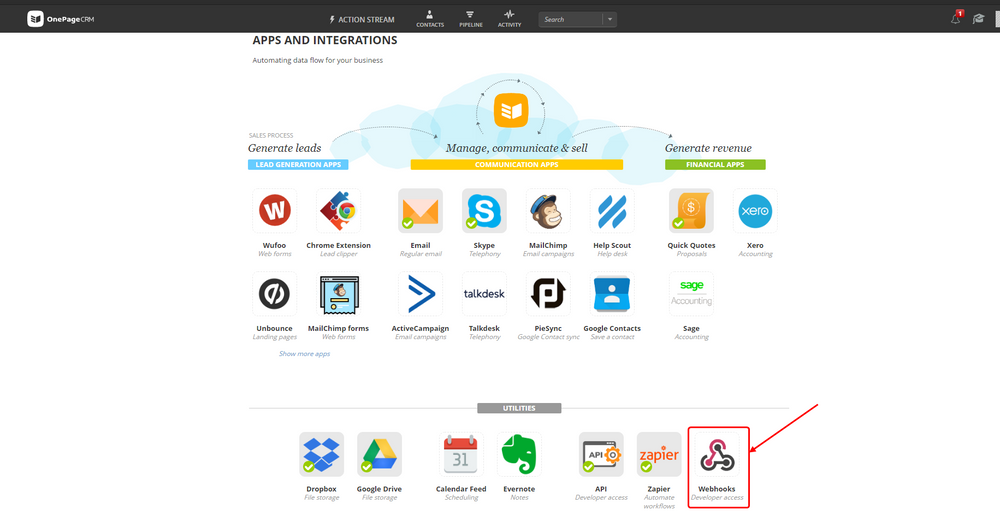Image resolution: width=1000 pixels, height=516 pixels.
Task: Open the Evernote notes utility
Action: pos(518,454)
